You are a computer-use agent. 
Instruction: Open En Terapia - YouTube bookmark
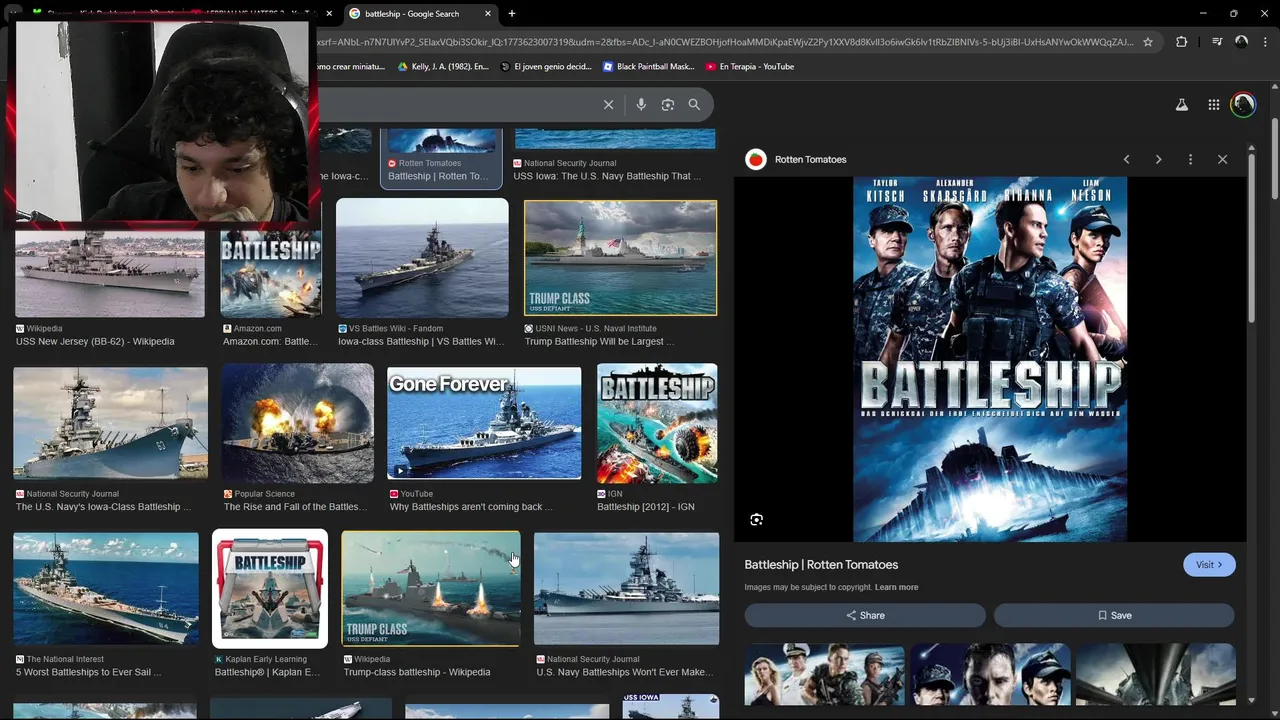(750, 67)
